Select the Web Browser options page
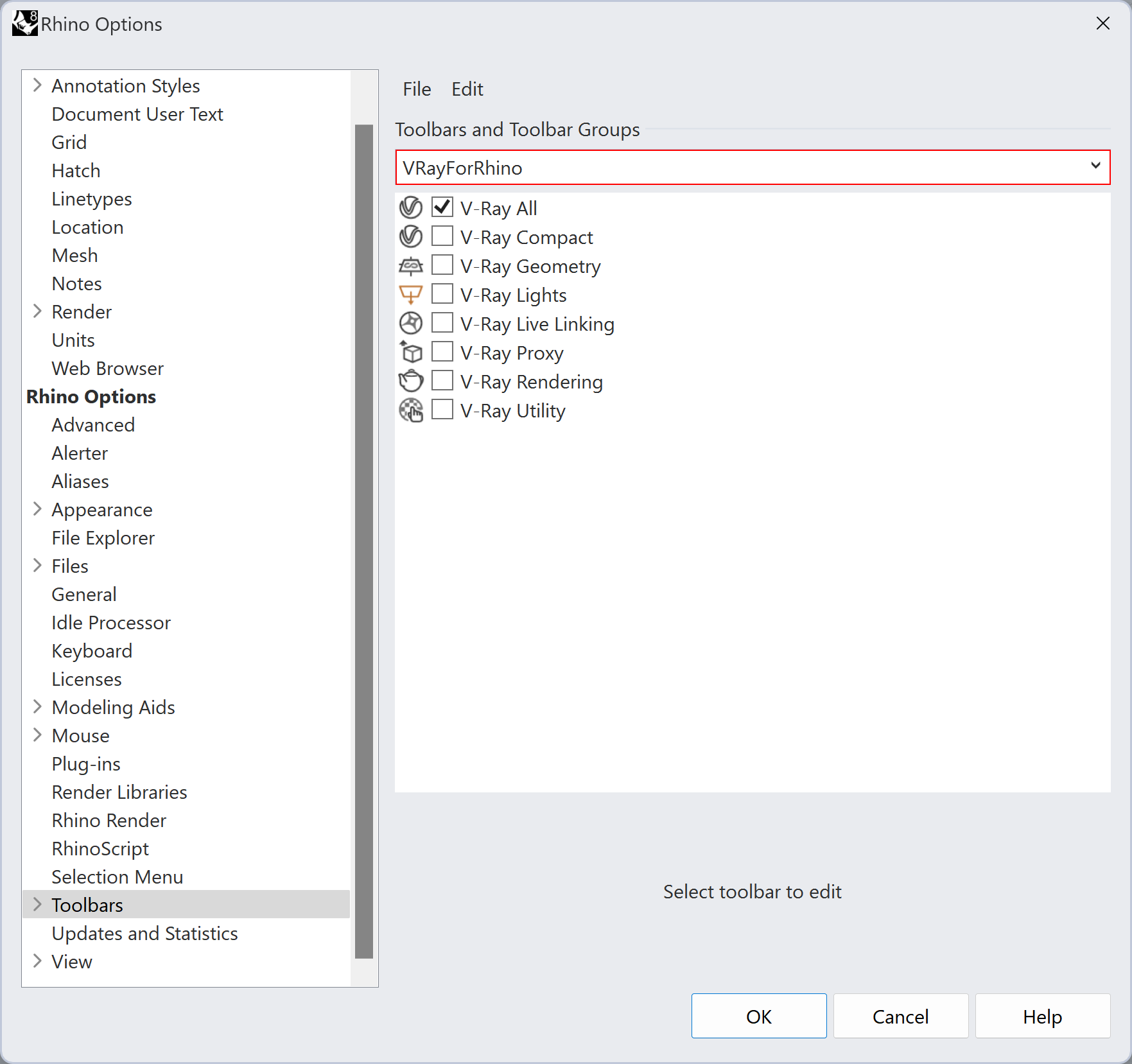1132x1064 pixels. tap(107, 369)
